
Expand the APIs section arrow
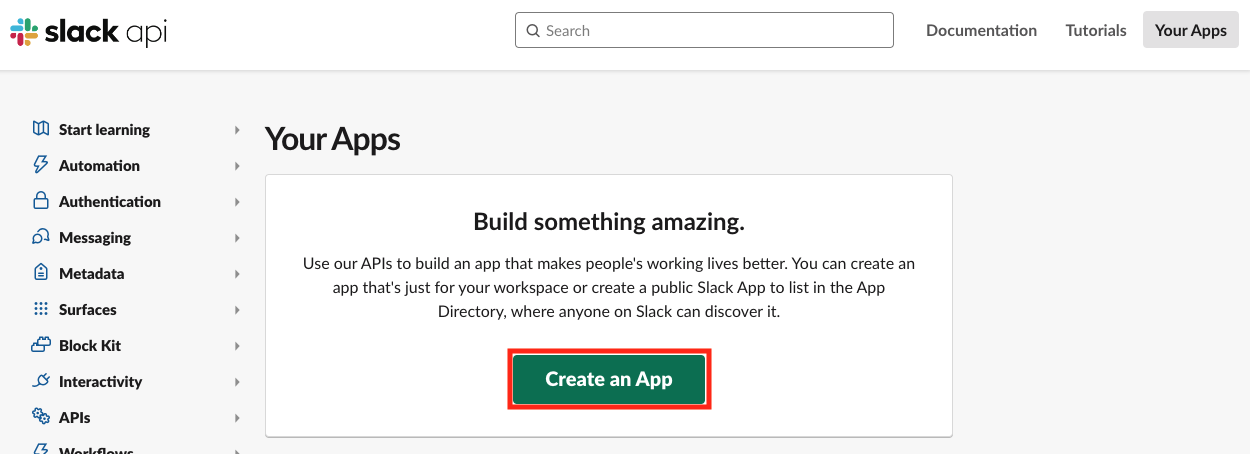tap(237, 418)
